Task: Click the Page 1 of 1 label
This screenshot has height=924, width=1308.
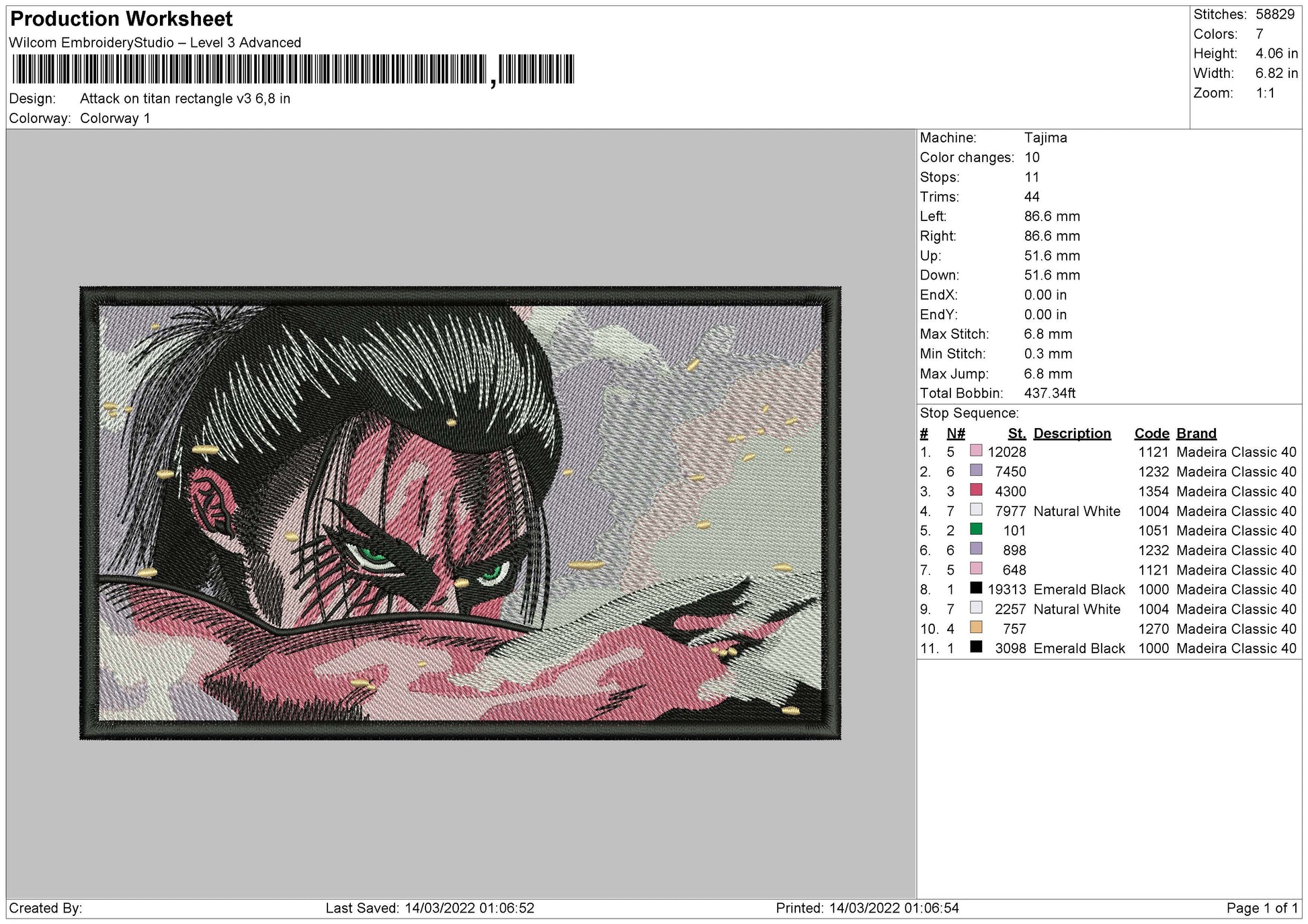Action: pos(1262,908)
